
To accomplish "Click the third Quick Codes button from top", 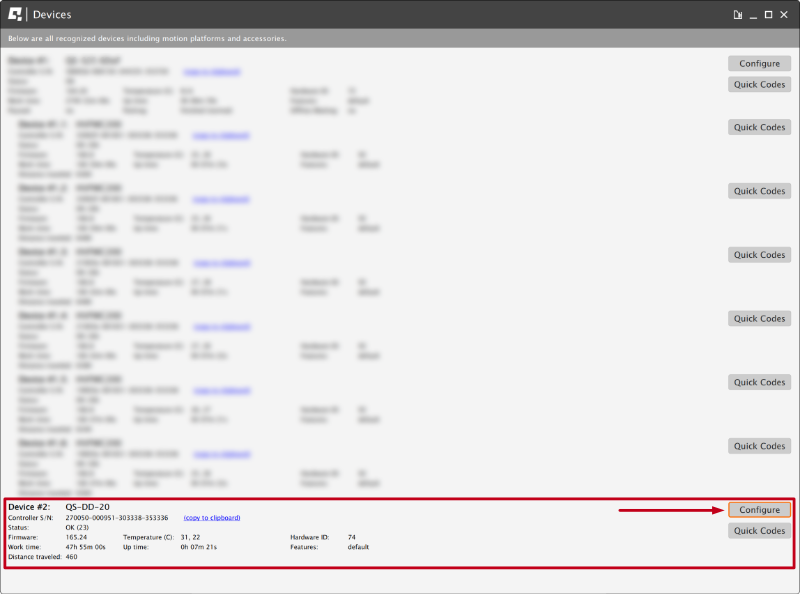I will tap(758, 190).
